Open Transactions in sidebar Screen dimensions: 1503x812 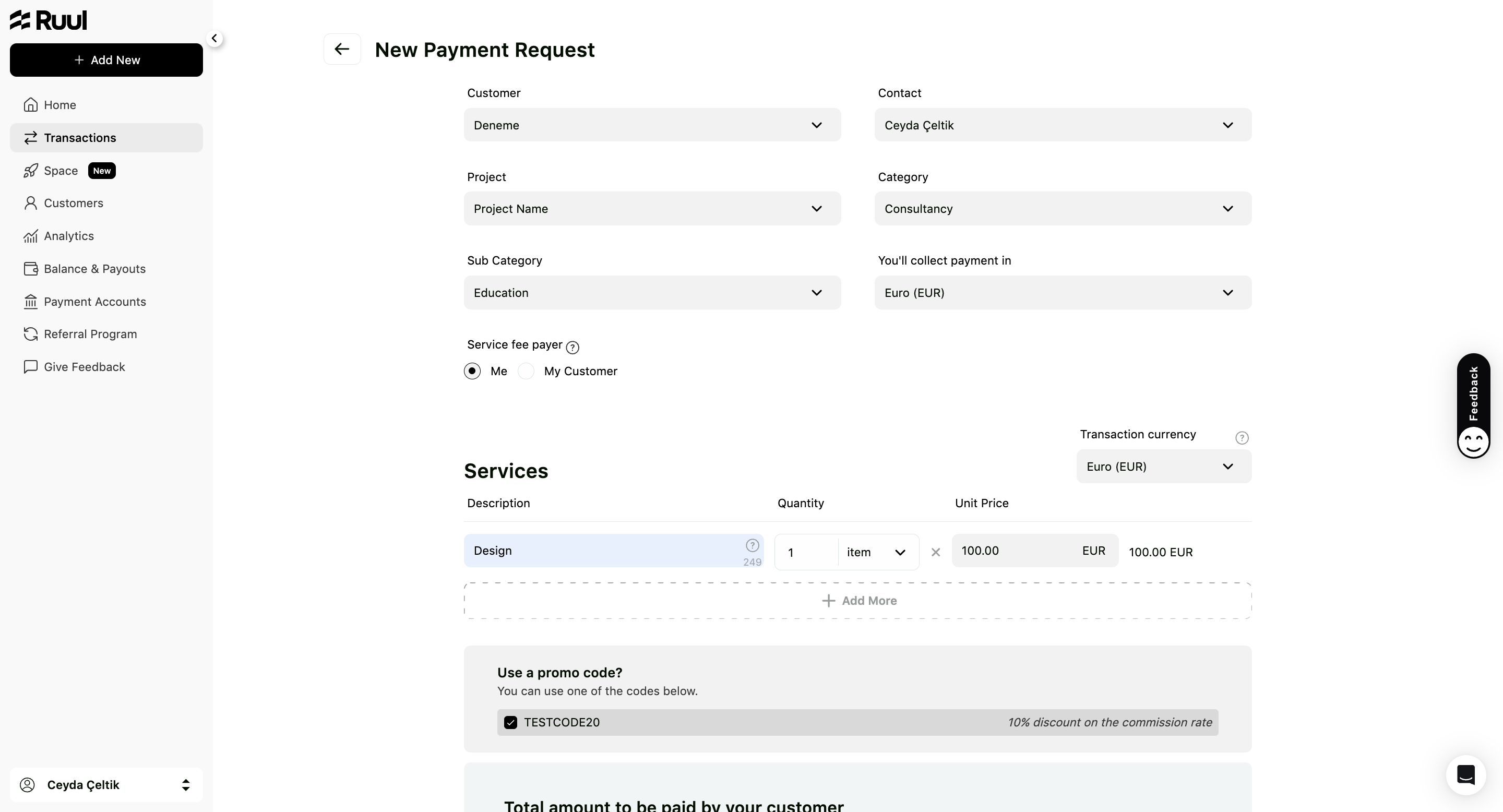(x=106, y=138)
